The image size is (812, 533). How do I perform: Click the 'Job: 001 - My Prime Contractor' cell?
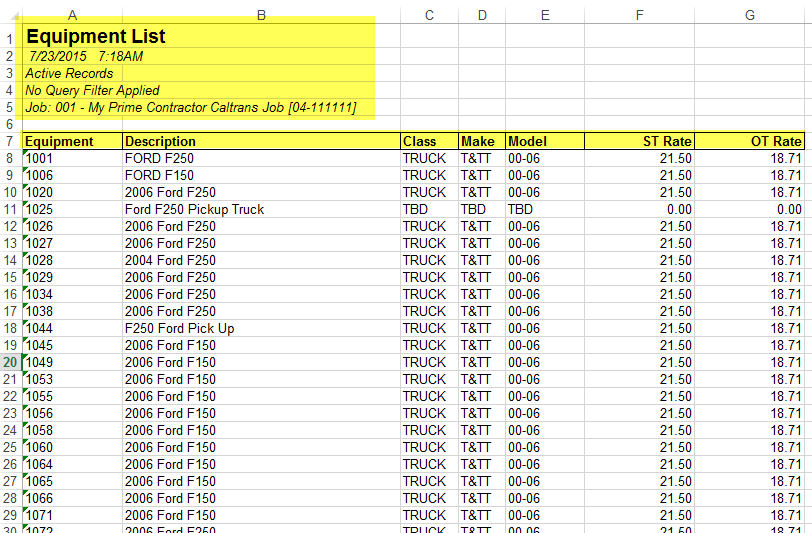point(72,107)
